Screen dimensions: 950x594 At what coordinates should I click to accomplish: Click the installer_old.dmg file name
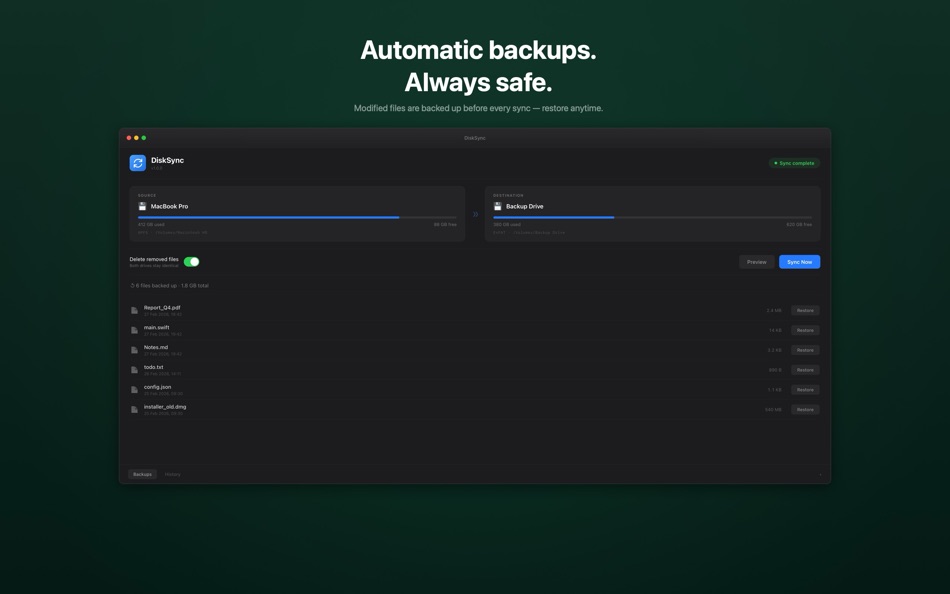point(165,407)
